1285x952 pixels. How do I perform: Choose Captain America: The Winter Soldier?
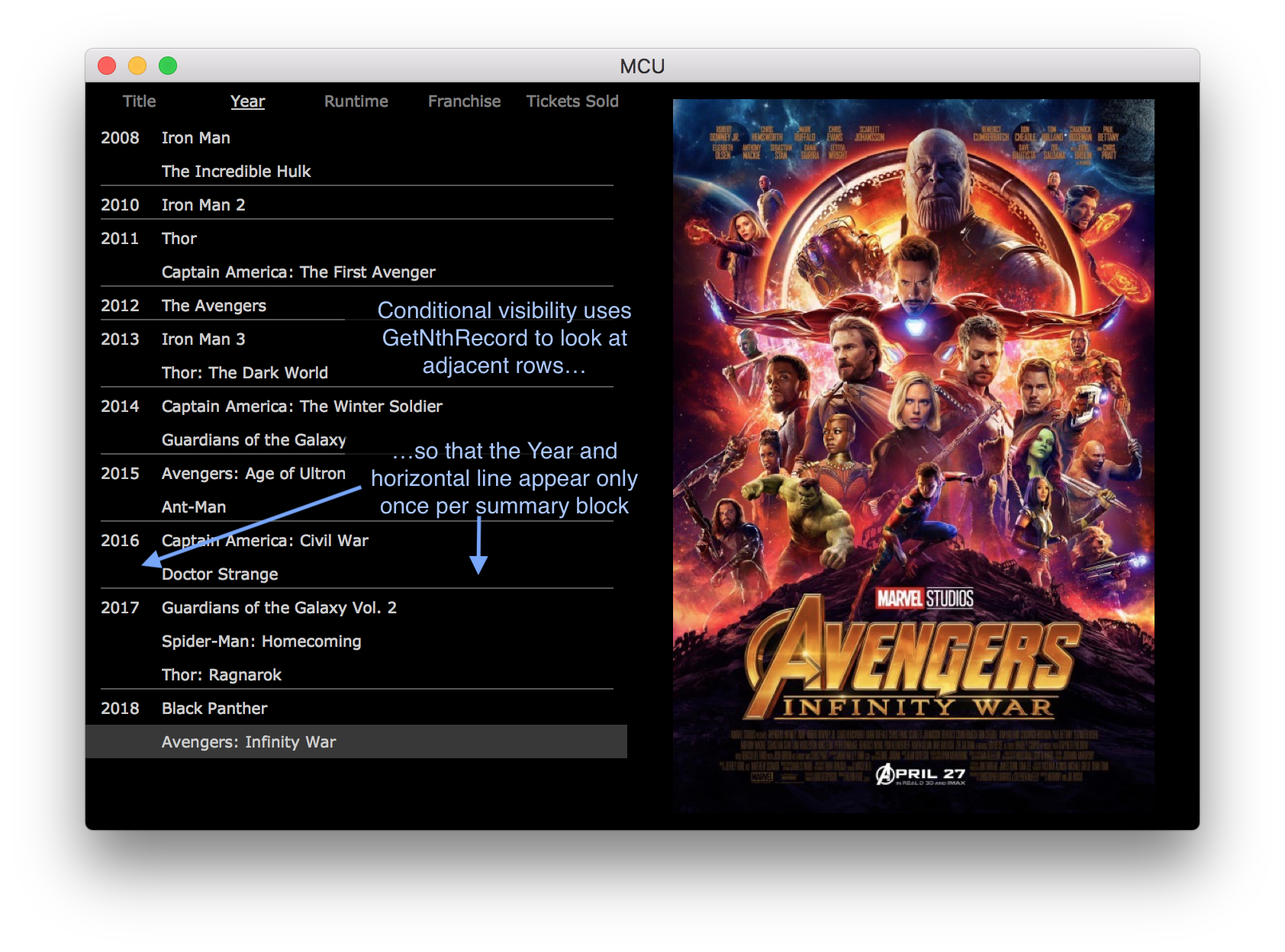coord(301,407)
